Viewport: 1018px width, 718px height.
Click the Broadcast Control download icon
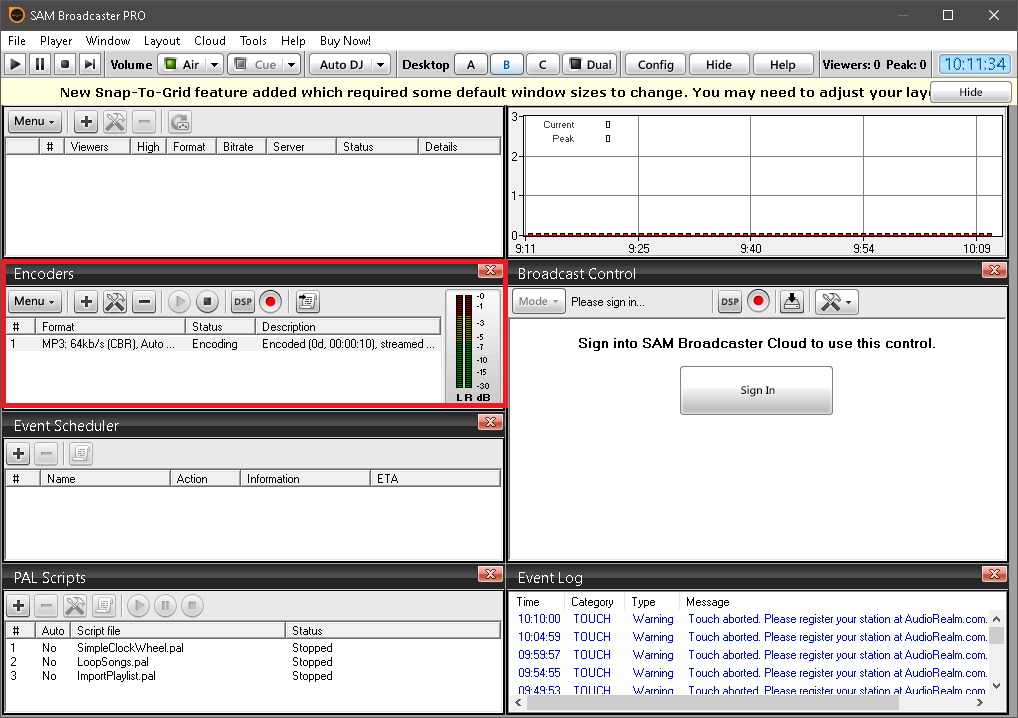click(x=791, y=302)
